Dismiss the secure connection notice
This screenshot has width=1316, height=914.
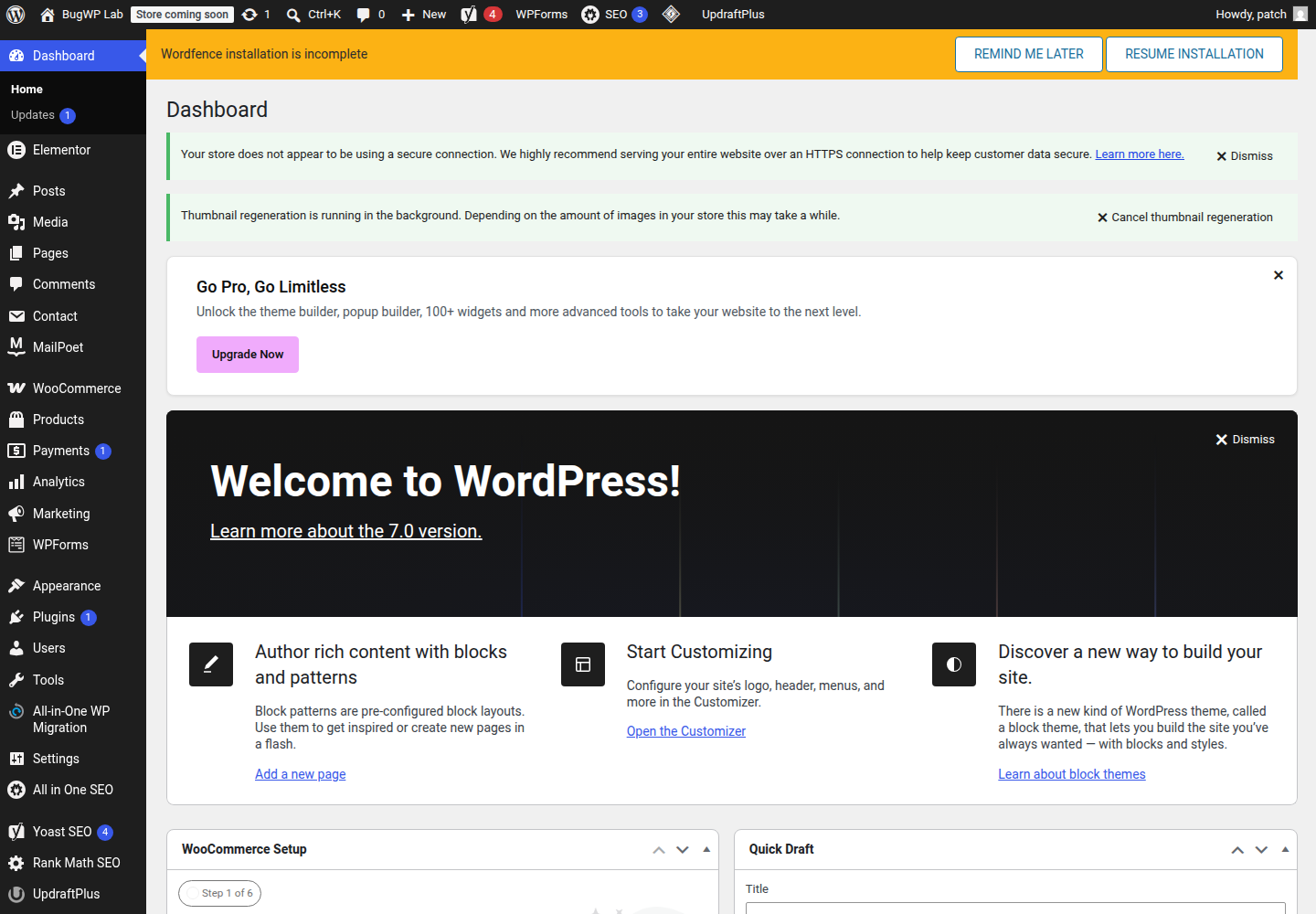[1245, 156]
